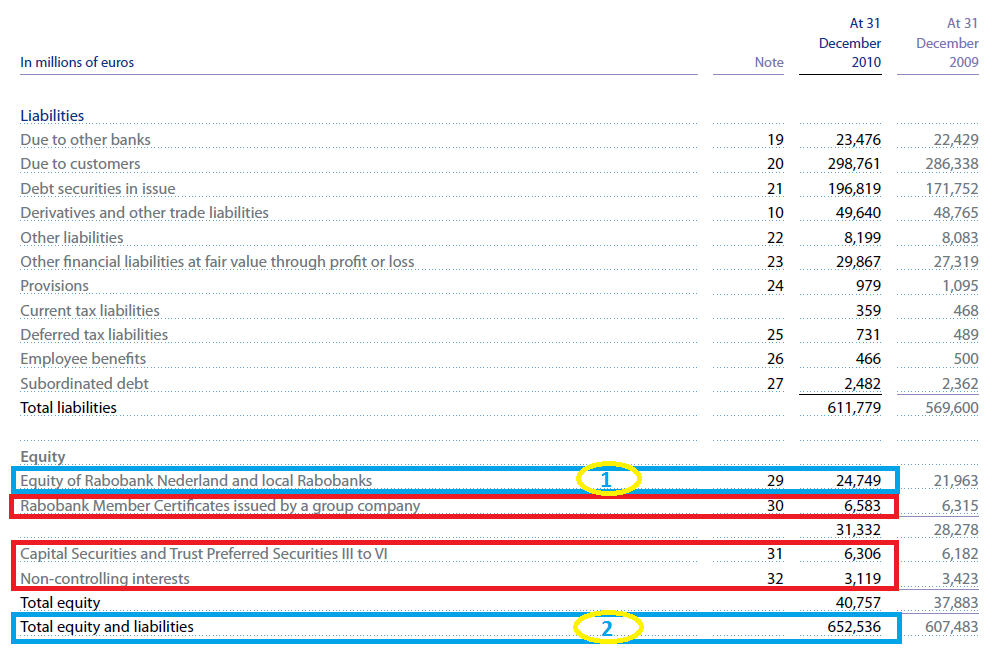This screenshot has width=998, height=656.
Task: Click note number 25 for Deferred tax liabilities
Action: (775, 335)
